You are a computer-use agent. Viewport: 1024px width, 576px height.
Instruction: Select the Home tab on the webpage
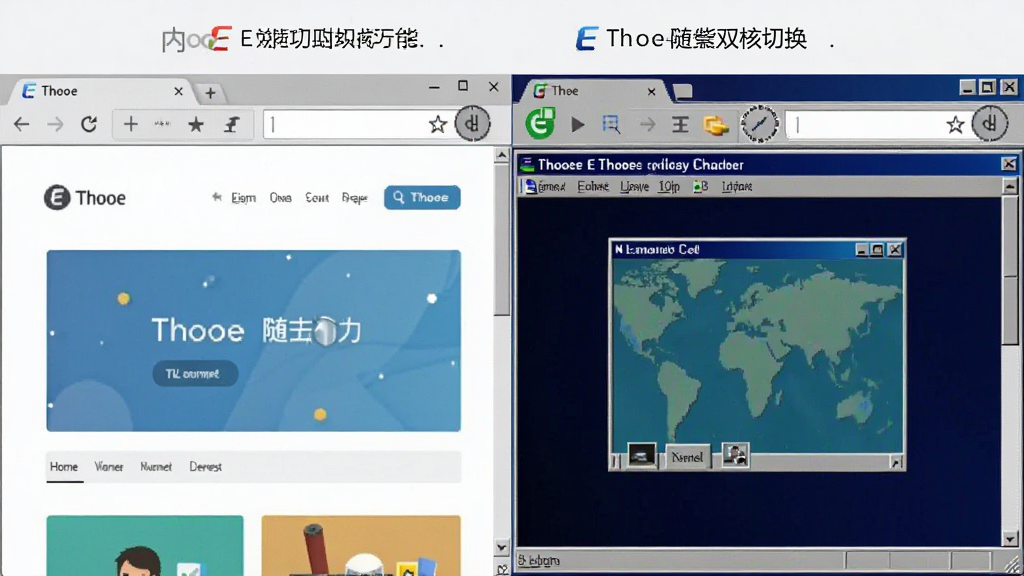click(x=64, y=467)
